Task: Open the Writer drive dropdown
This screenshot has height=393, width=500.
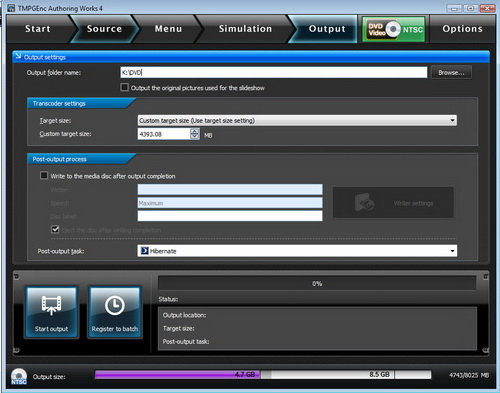Action: [x=230, y=190]
